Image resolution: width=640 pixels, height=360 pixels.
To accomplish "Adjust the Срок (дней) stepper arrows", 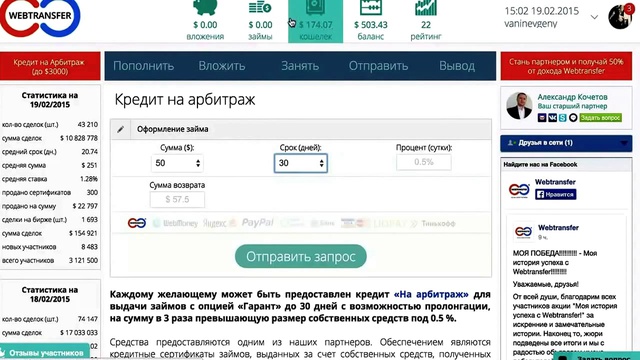I will (322, 163).
